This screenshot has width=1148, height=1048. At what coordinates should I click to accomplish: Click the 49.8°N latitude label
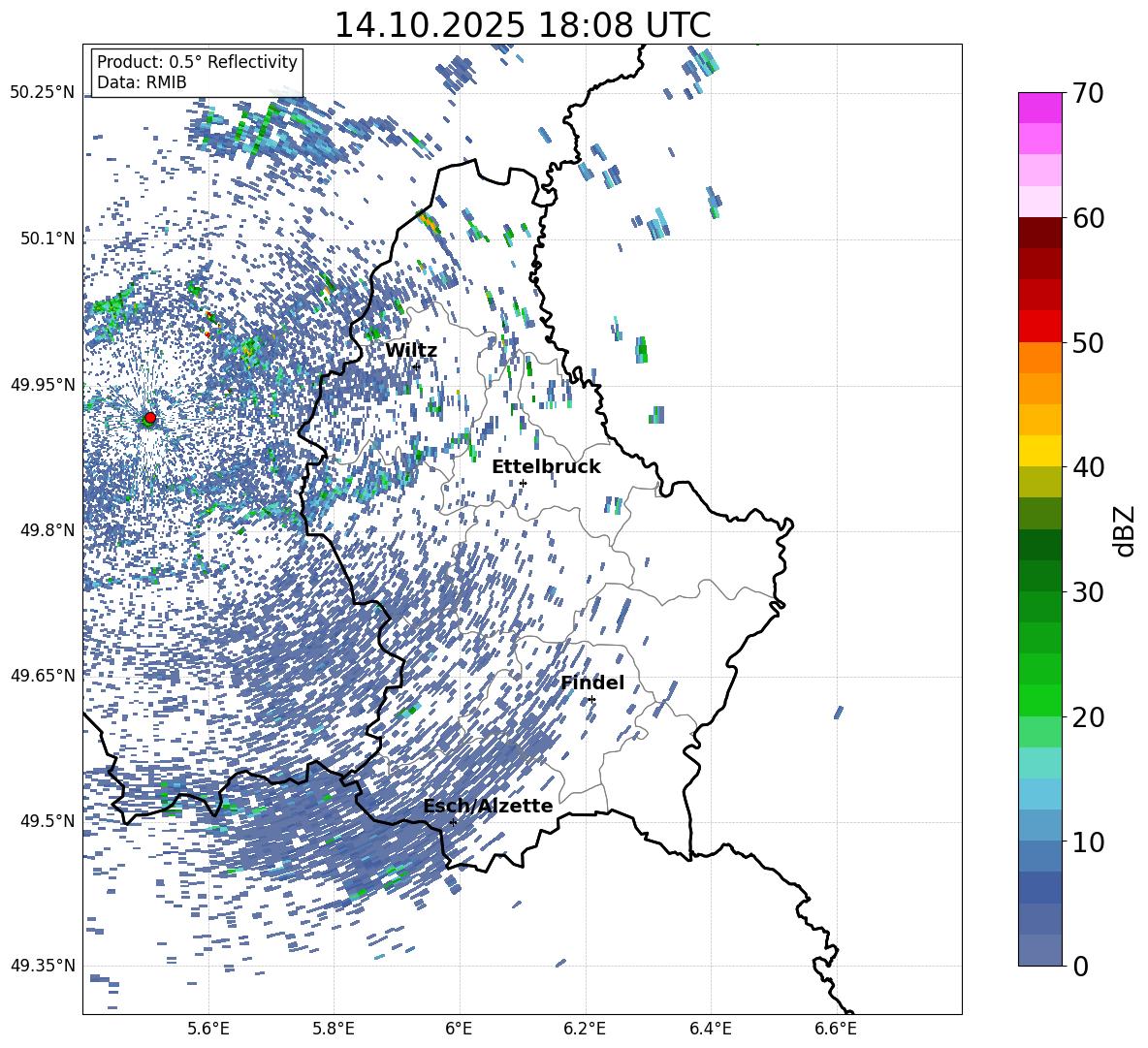click(x=48, y=530)
